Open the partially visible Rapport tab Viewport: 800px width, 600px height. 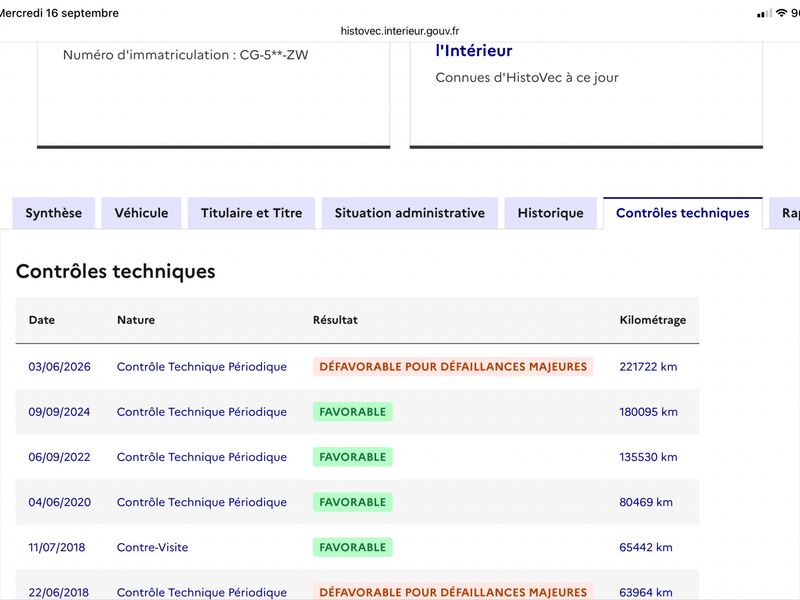click(x=786, y=213)
